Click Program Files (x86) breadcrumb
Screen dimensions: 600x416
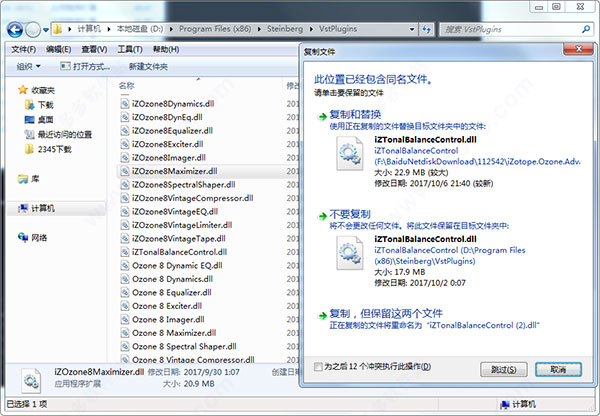215,29
